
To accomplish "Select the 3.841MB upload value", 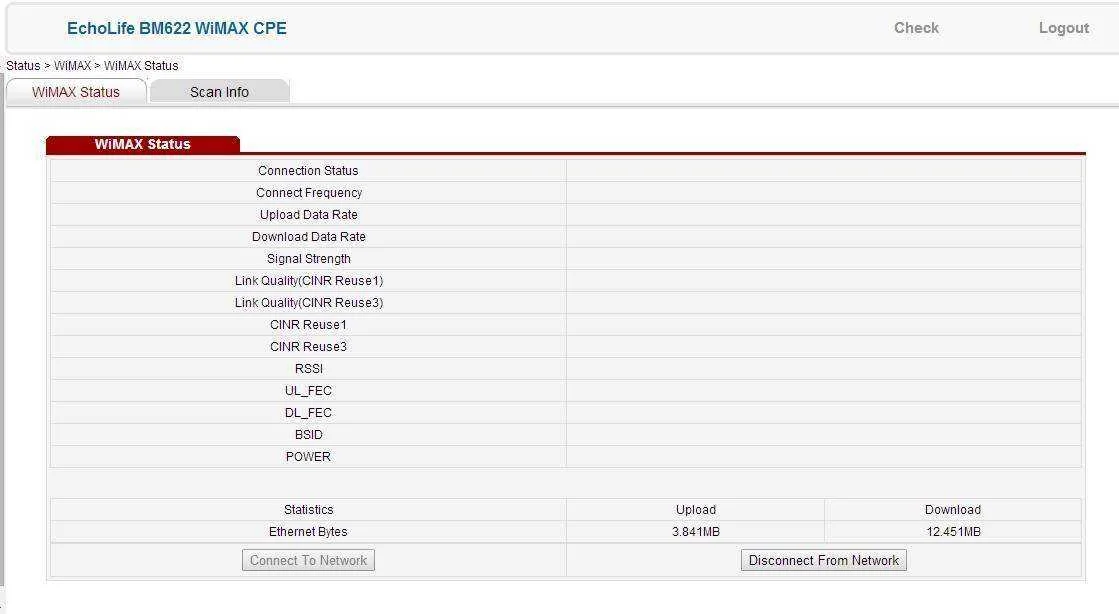I will (696, 532).
